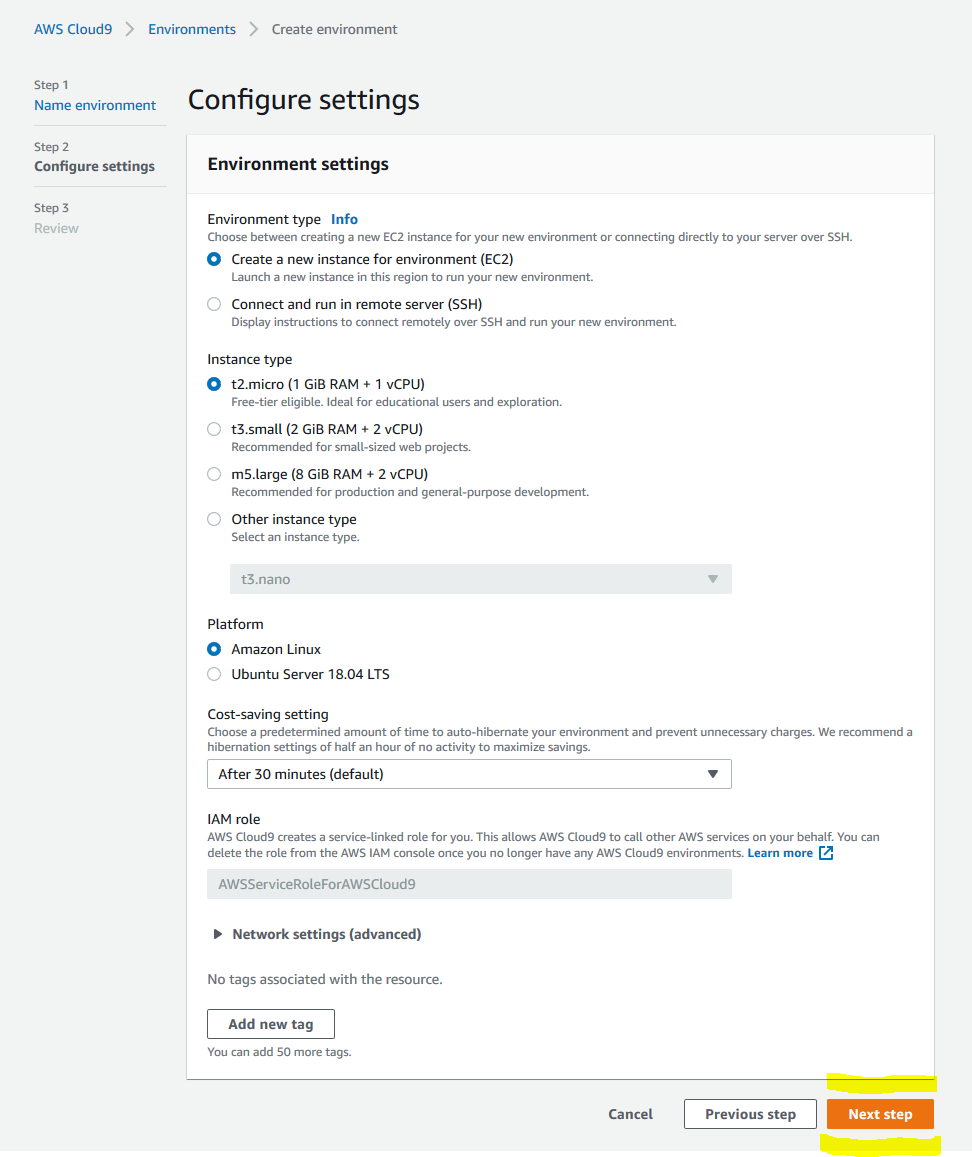Open the cost-saving hibernation dropdown
This screenshot has width=972, height=1157.
469,774
